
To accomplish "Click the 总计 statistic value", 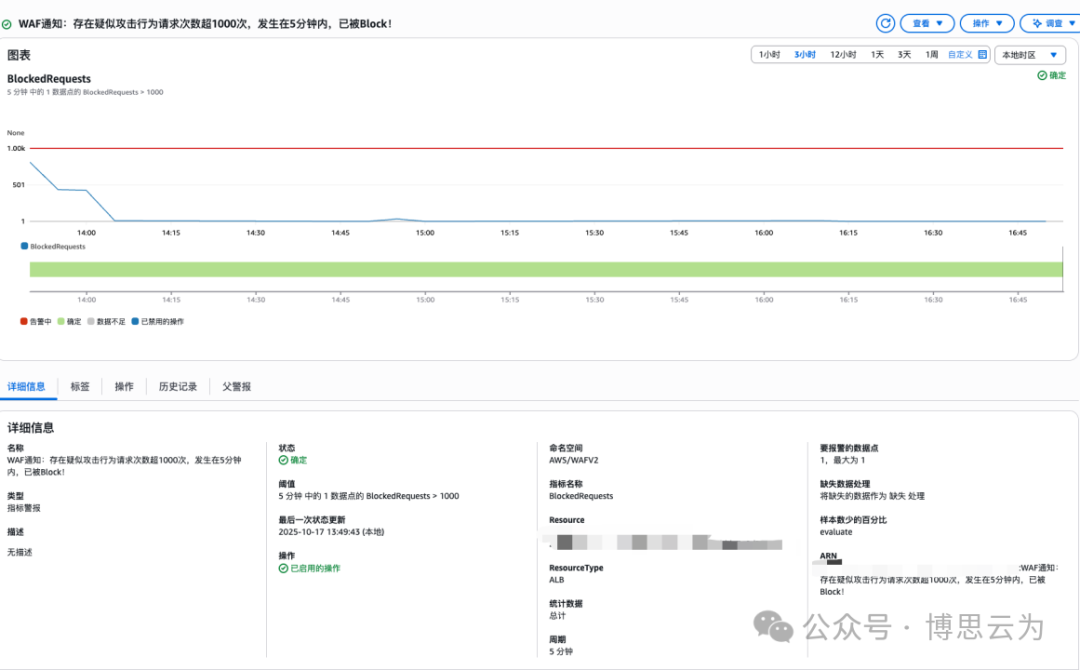I will [557, 616].
